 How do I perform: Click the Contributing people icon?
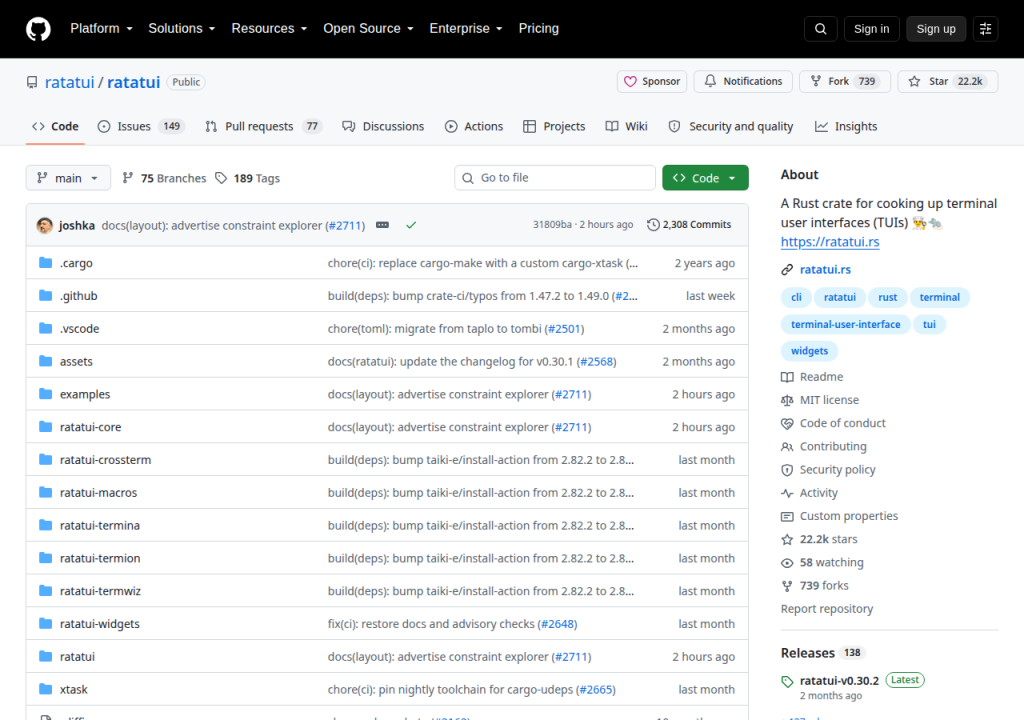coord(787,446)
